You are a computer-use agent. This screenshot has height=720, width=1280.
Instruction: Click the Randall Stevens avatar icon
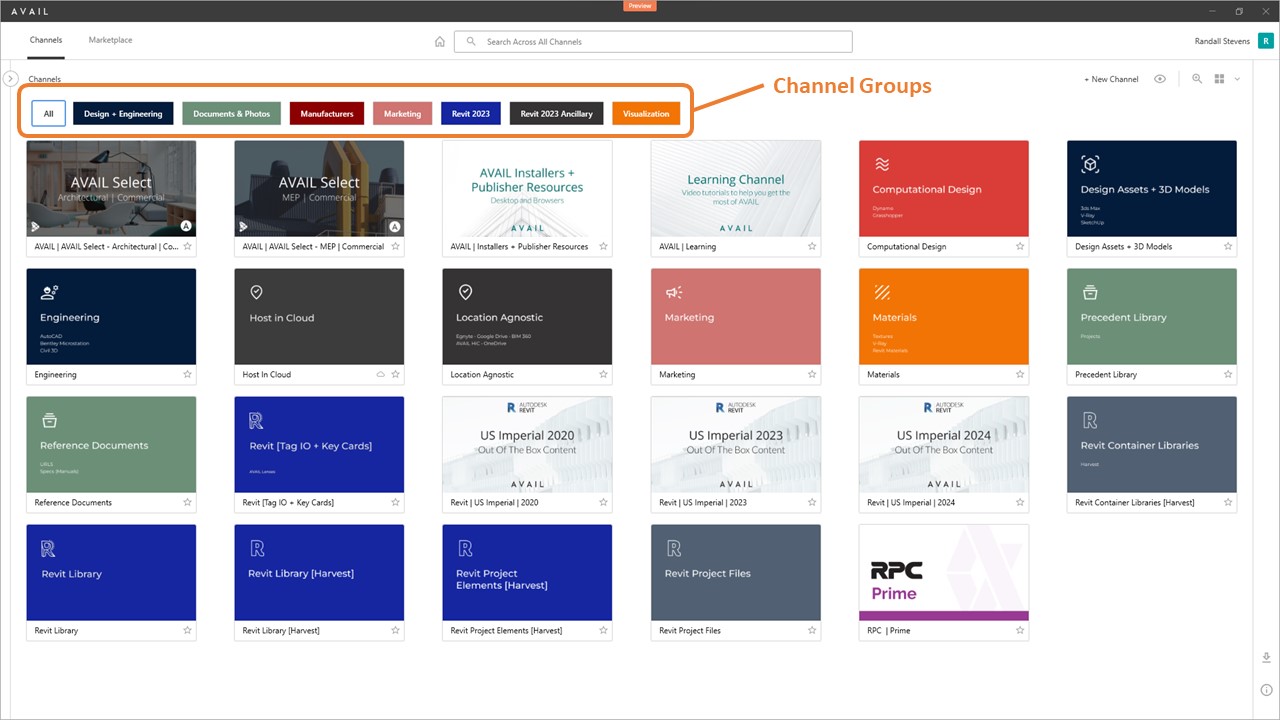click(1265, 41)
